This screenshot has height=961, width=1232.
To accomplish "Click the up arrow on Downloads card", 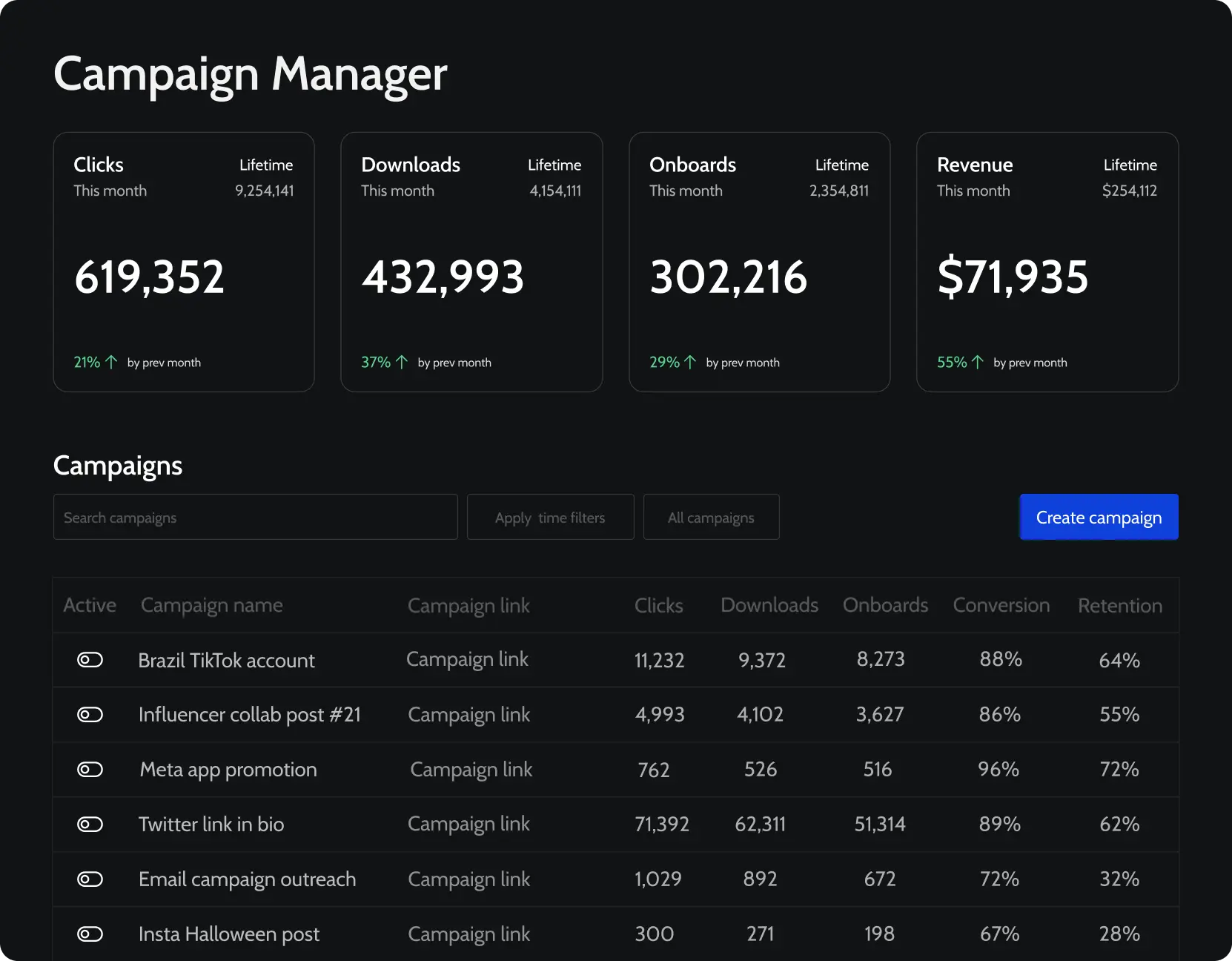I will coord(401,362).
